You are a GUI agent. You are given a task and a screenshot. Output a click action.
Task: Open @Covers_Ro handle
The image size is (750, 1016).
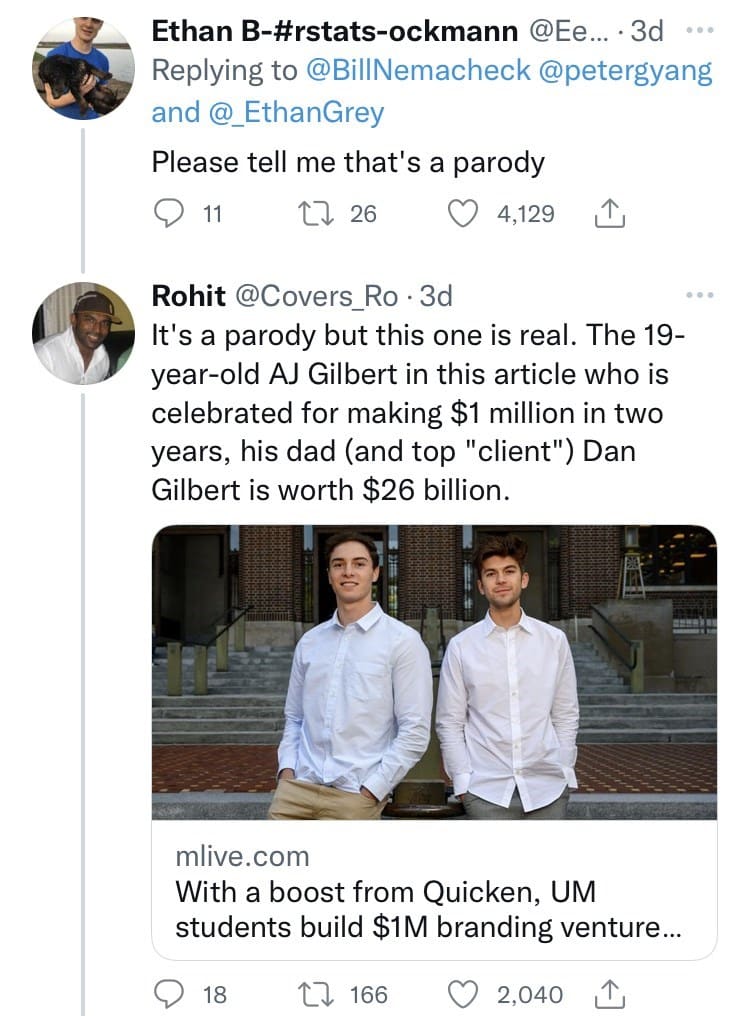click(316, 296)
